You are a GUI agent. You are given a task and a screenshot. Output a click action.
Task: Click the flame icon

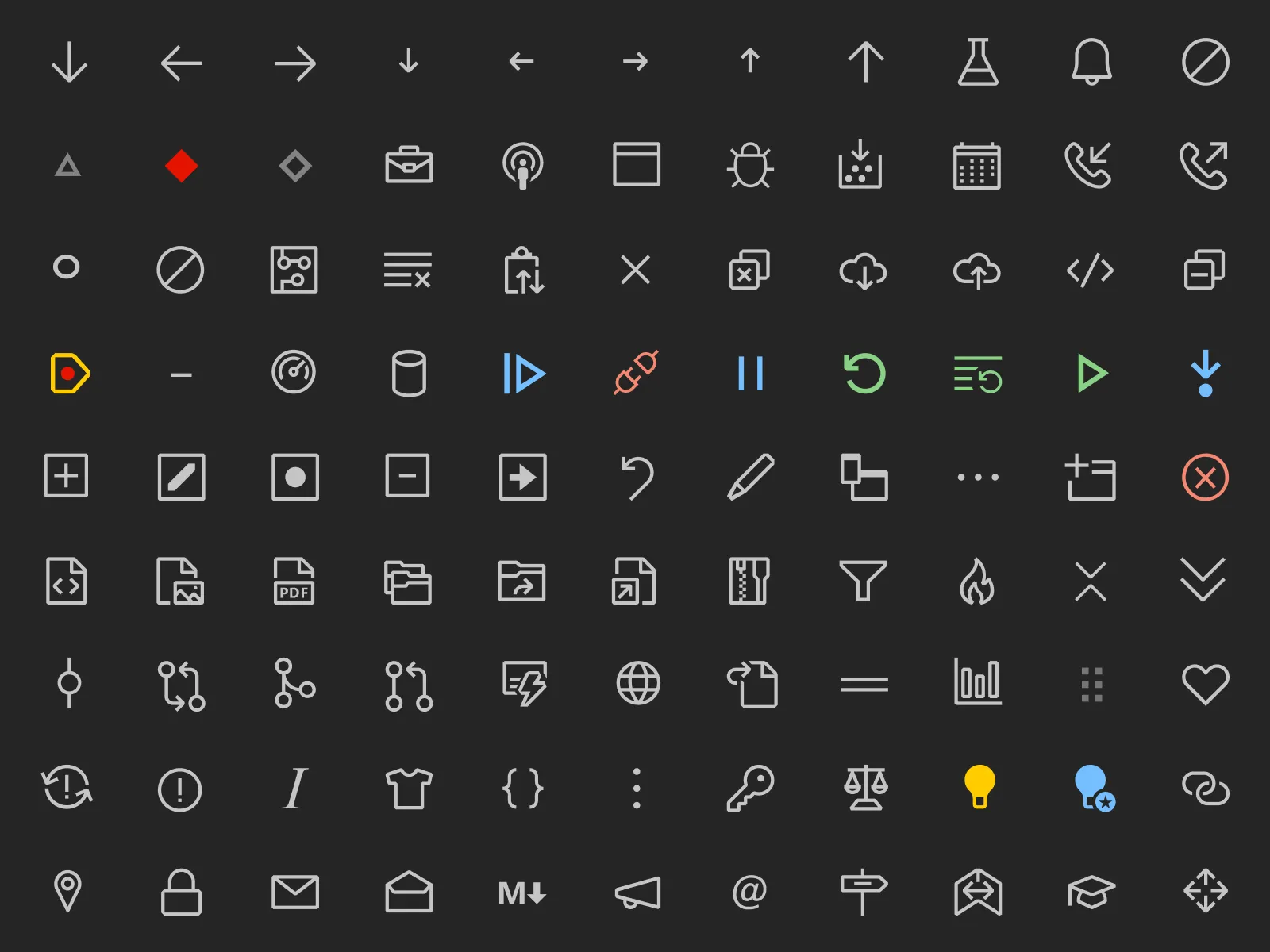(x=977, y=582)
